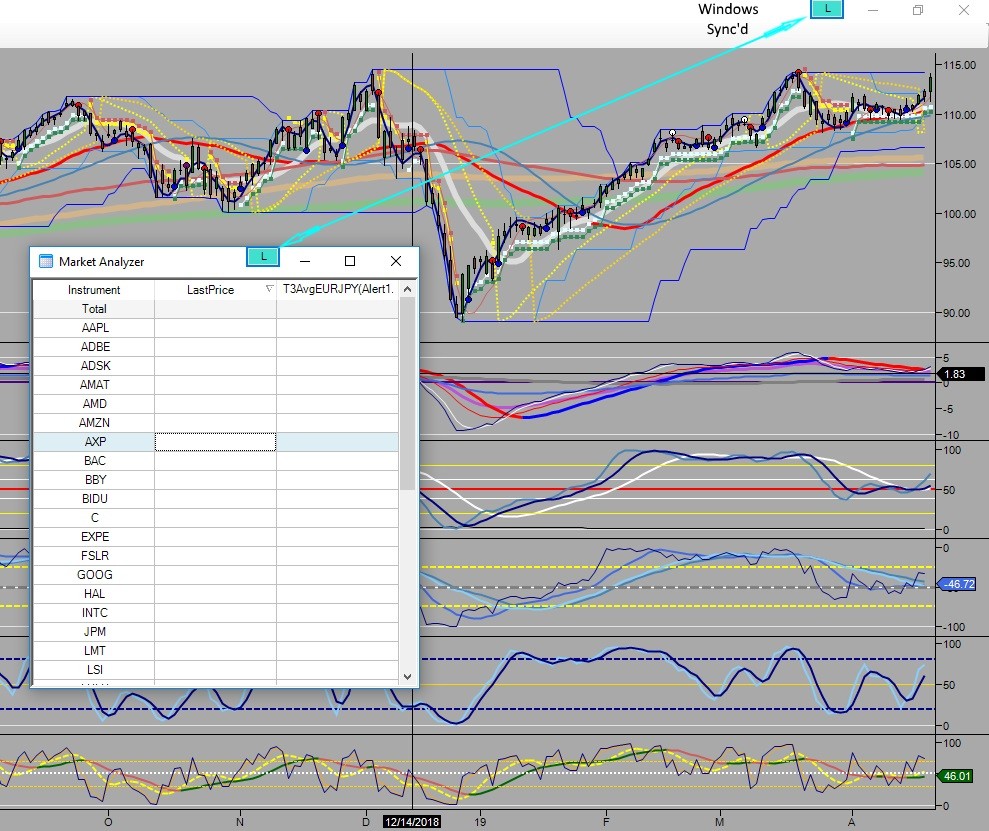Select the GOOG instrument row
Viewport: 989px width, 831px height.
coord(94,575)
